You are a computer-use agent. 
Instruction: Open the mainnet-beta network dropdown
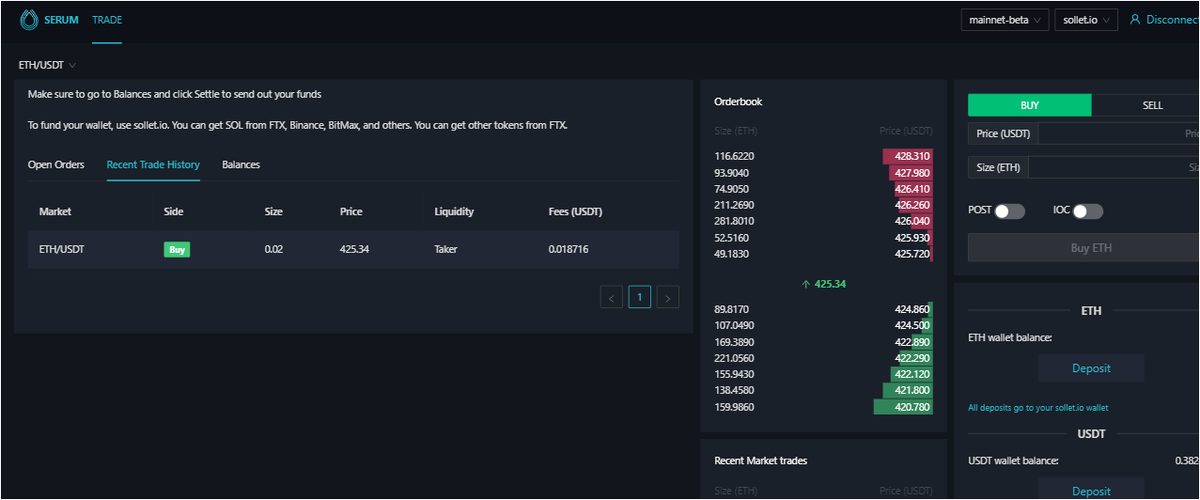(1005, 20)
